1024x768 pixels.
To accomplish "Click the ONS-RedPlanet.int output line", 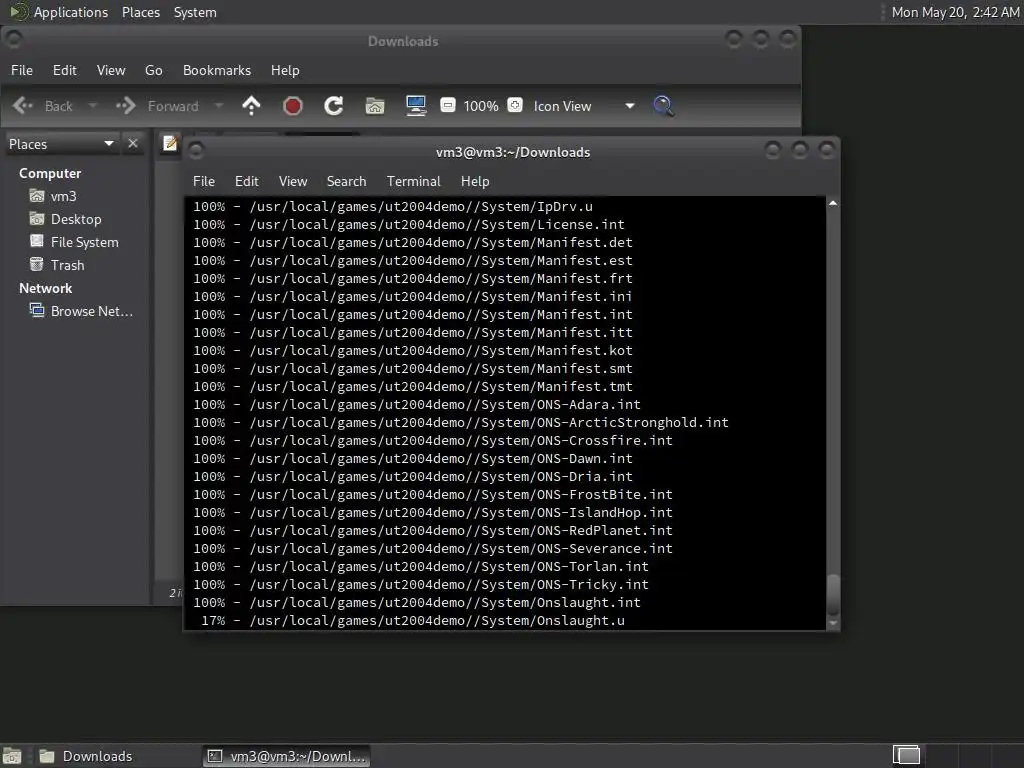I will click(432, 530).
